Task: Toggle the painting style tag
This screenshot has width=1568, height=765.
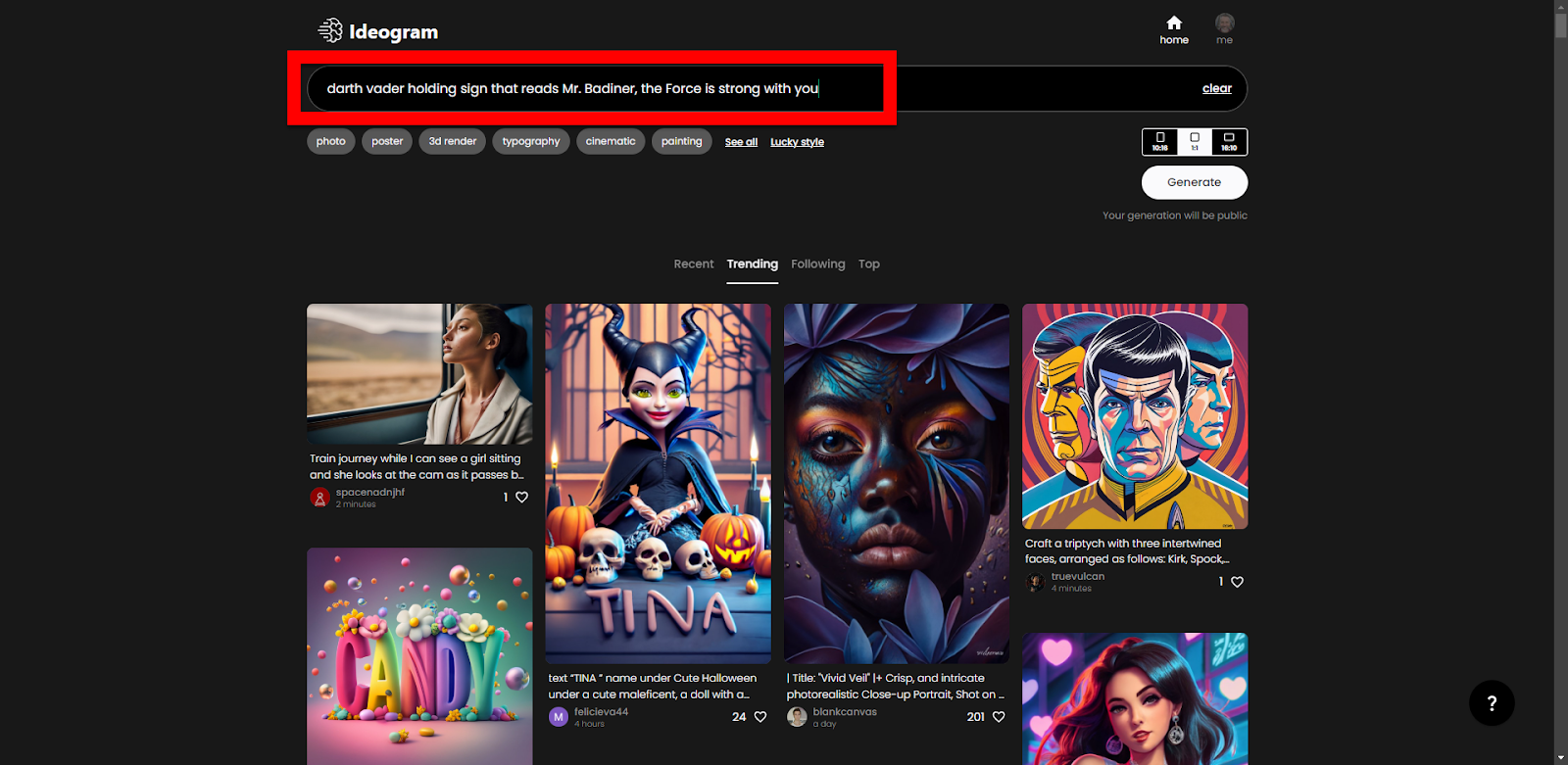Action: [682, 141]
